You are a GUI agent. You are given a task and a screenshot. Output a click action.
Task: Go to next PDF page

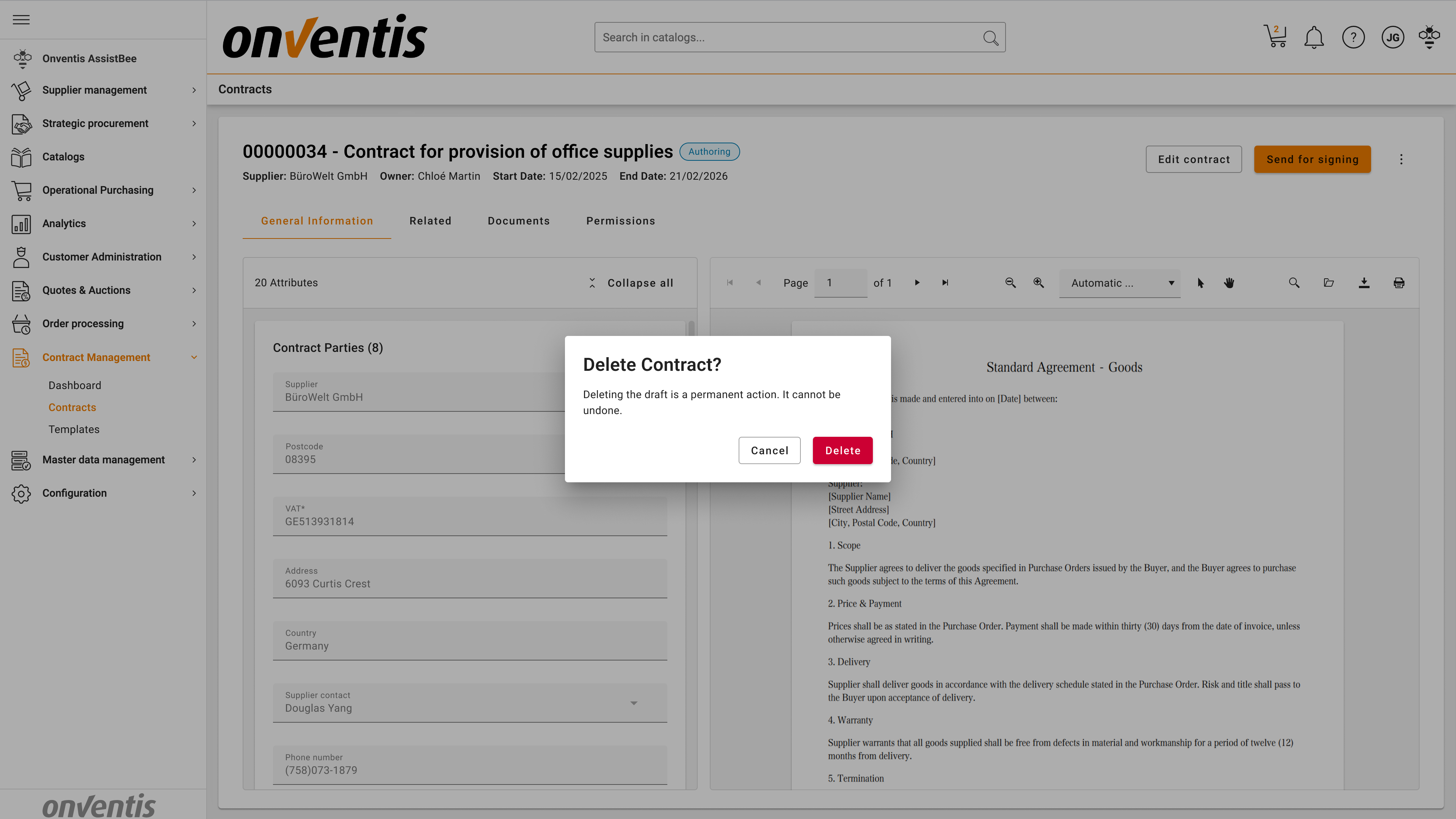point(917,282)
